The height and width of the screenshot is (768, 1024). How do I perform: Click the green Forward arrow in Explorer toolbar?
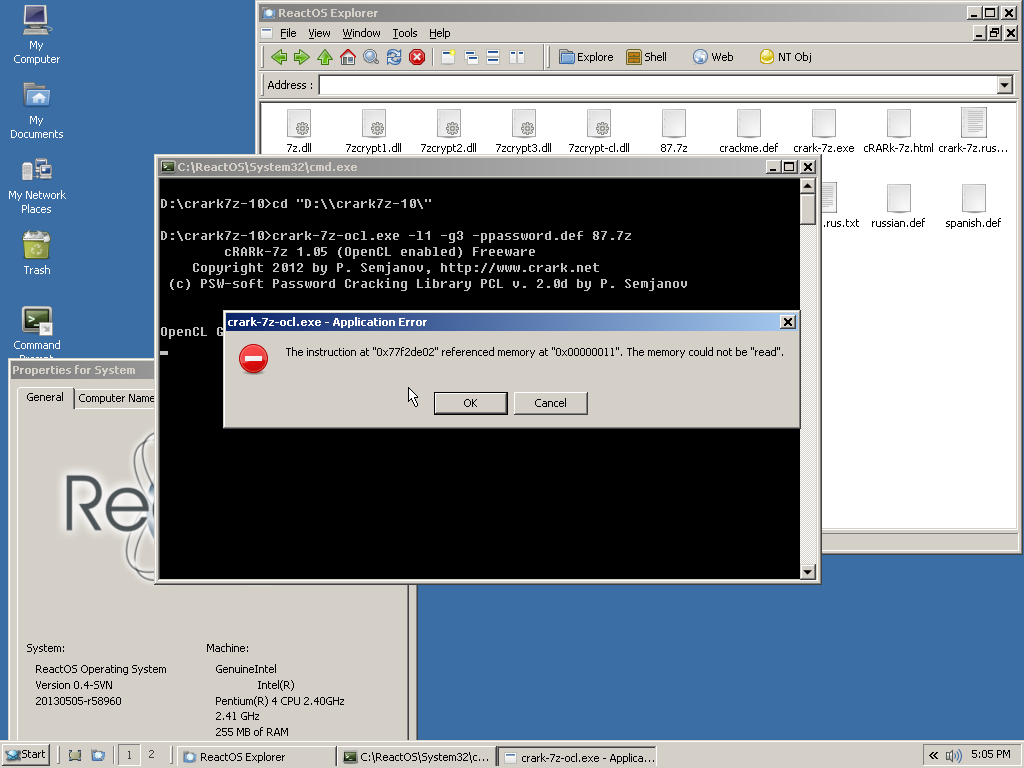302,57
